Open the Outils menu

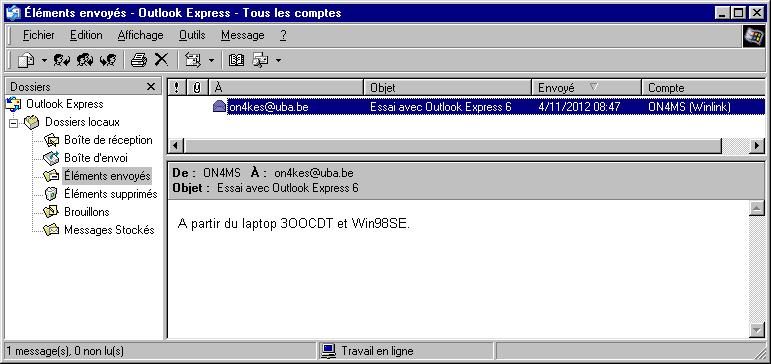[192, 35]
